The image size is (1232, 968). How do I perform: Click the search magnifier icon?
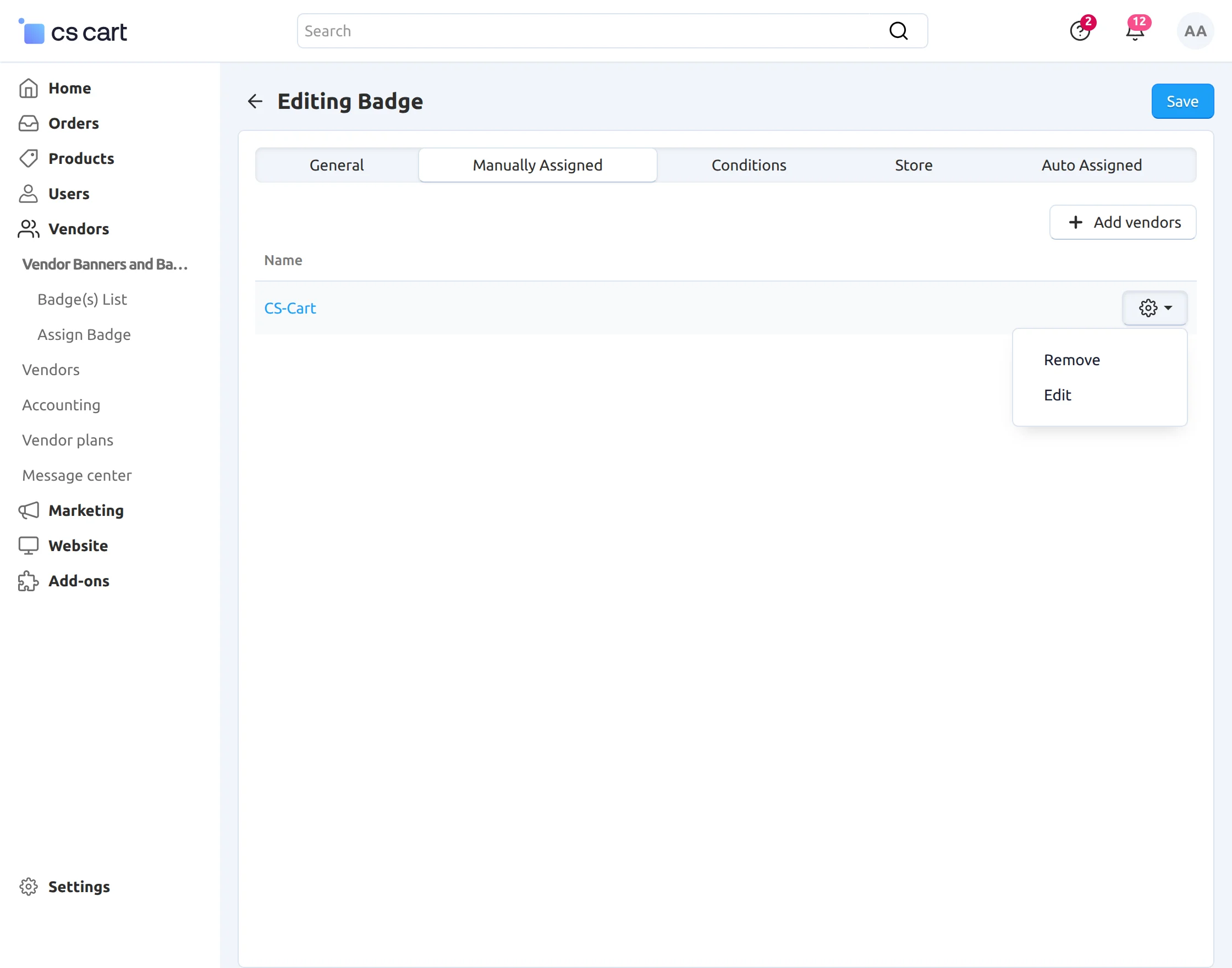click(x=898, y=31)
